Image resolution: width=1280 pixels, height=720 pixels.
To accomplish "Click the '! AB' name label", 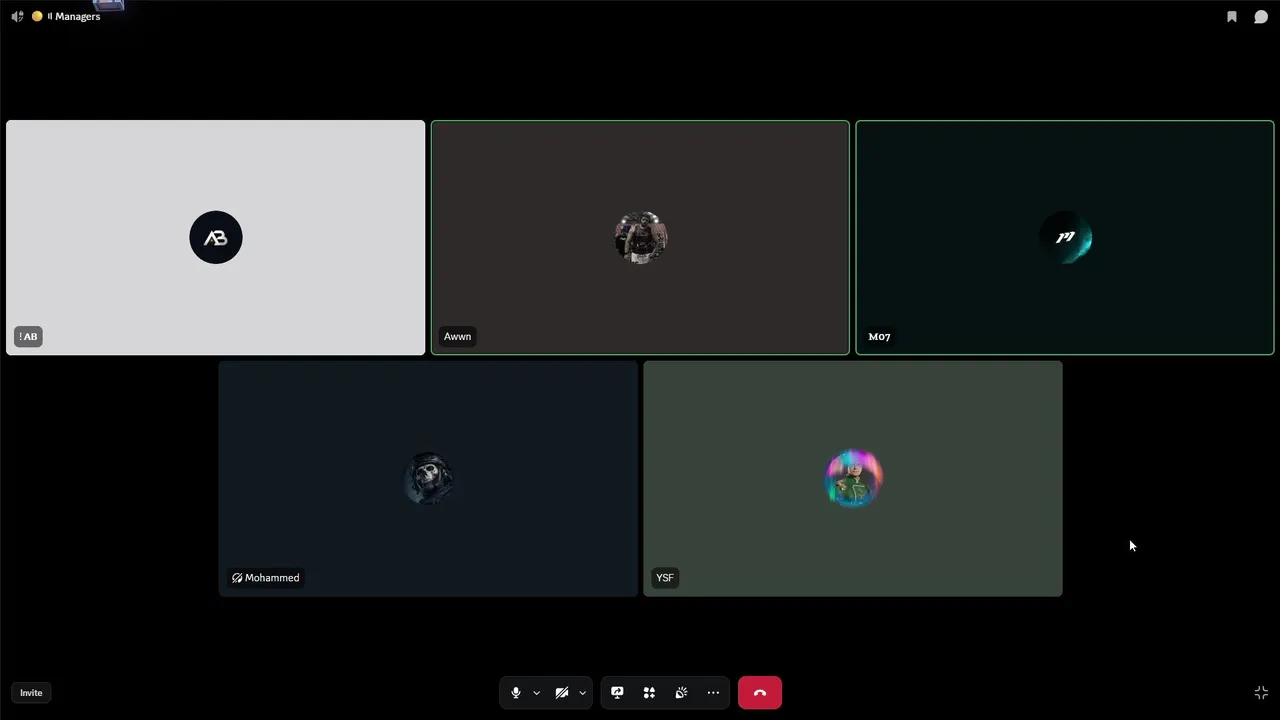I will point(28,337).
